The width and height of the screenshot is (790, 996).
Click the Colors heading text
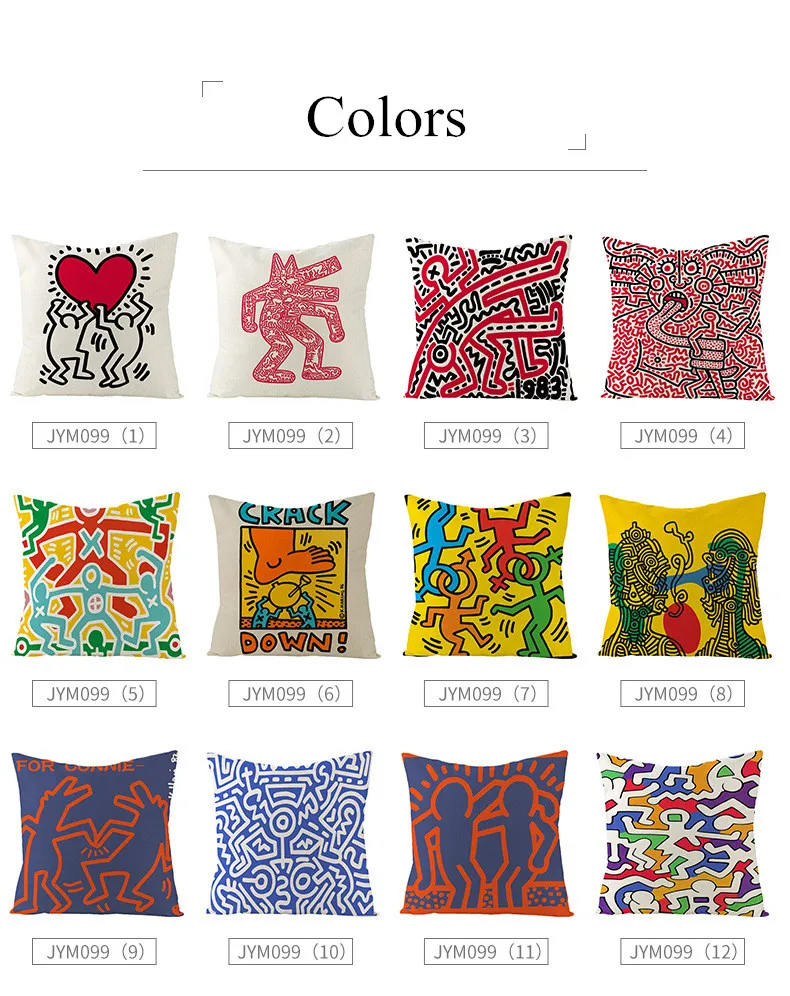click(386, 117)
